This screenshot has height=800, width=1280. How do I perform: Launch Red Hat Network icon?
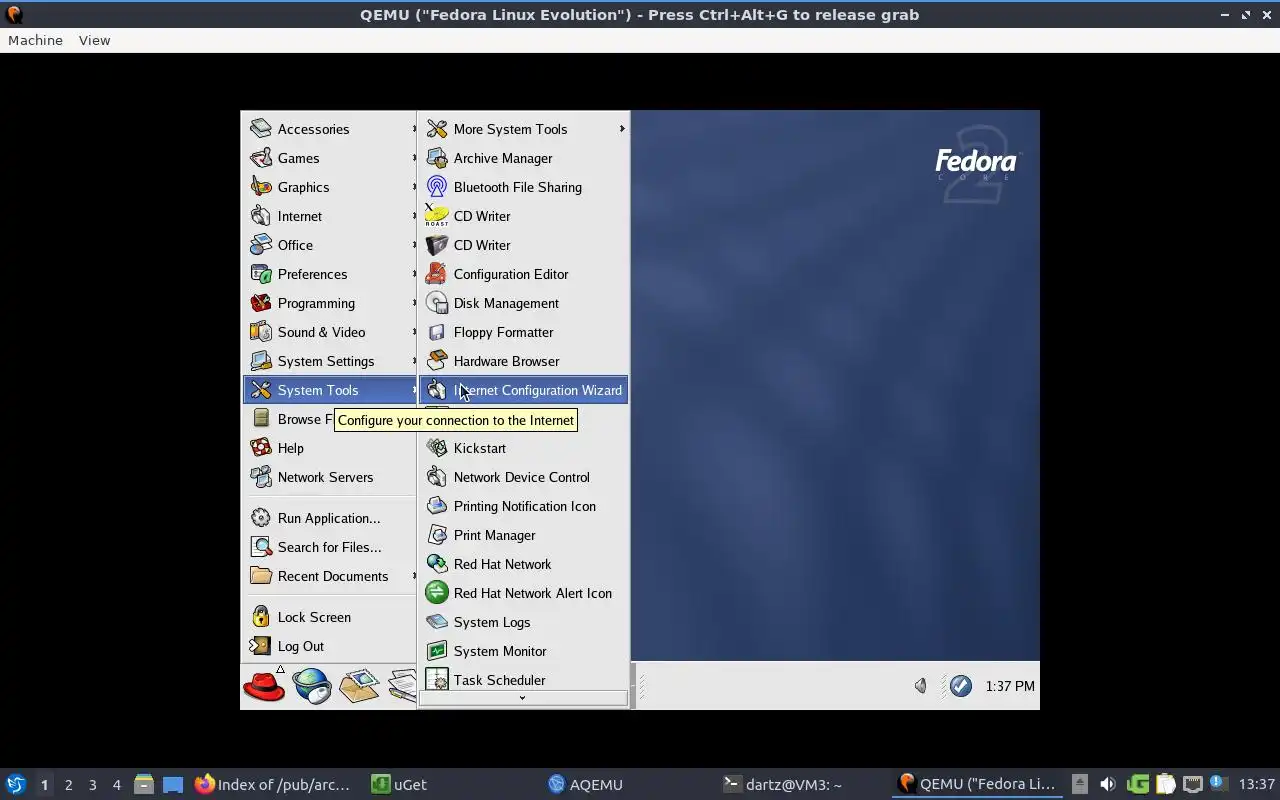coord(437,564)
